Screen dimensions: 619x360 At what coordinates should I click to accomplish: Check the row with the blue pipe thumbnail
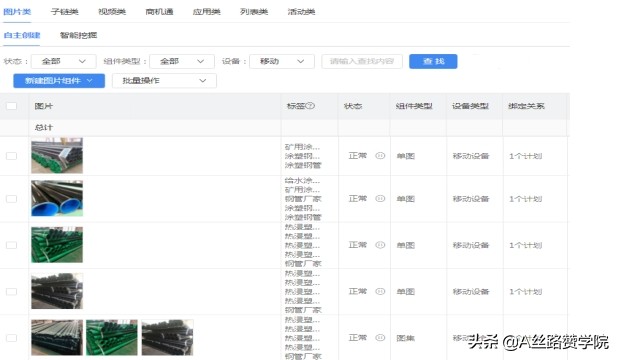point(11,199)
